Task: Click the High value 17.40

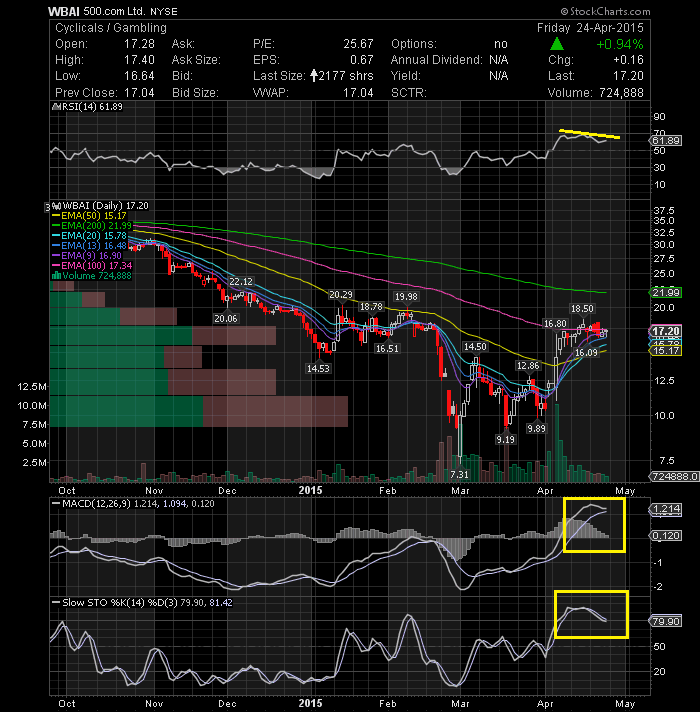Action: click(139, 60)
